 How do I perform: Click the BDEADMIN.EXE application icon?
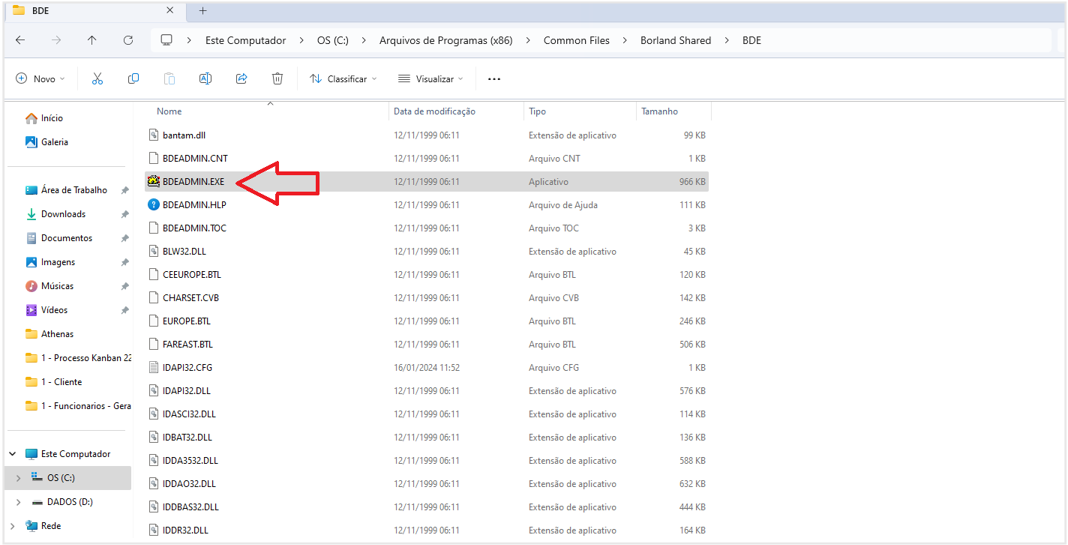[153, 181]
